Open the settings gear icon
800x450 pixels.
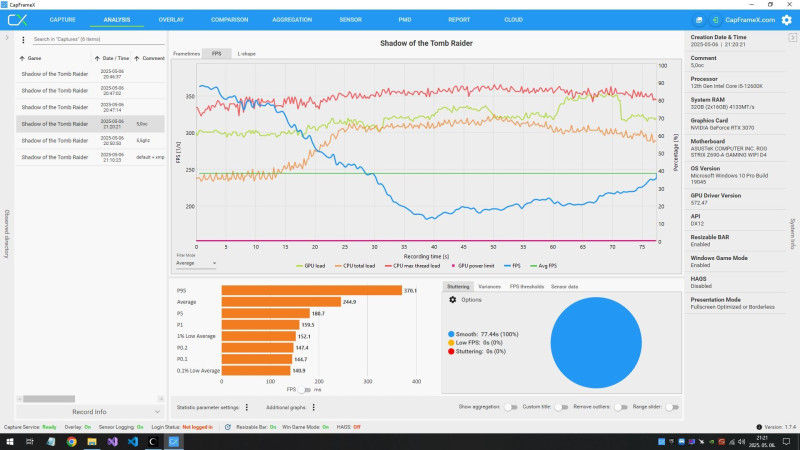point(786,20)
